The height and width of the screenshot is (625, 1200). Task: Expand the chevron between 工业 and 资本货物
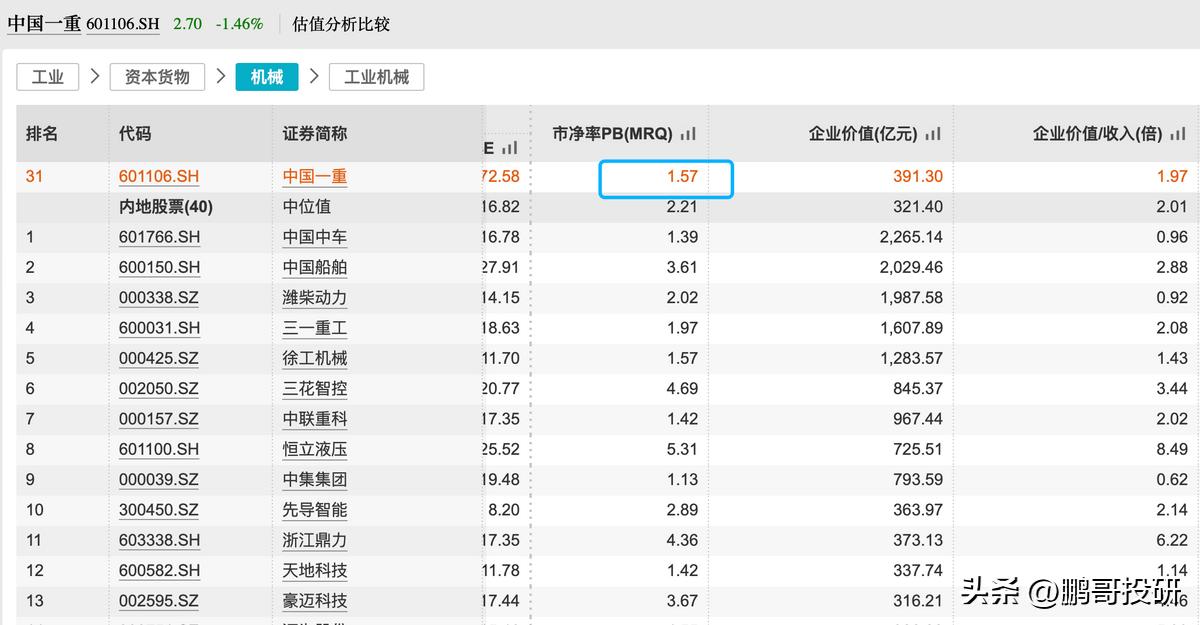(95, 76)
